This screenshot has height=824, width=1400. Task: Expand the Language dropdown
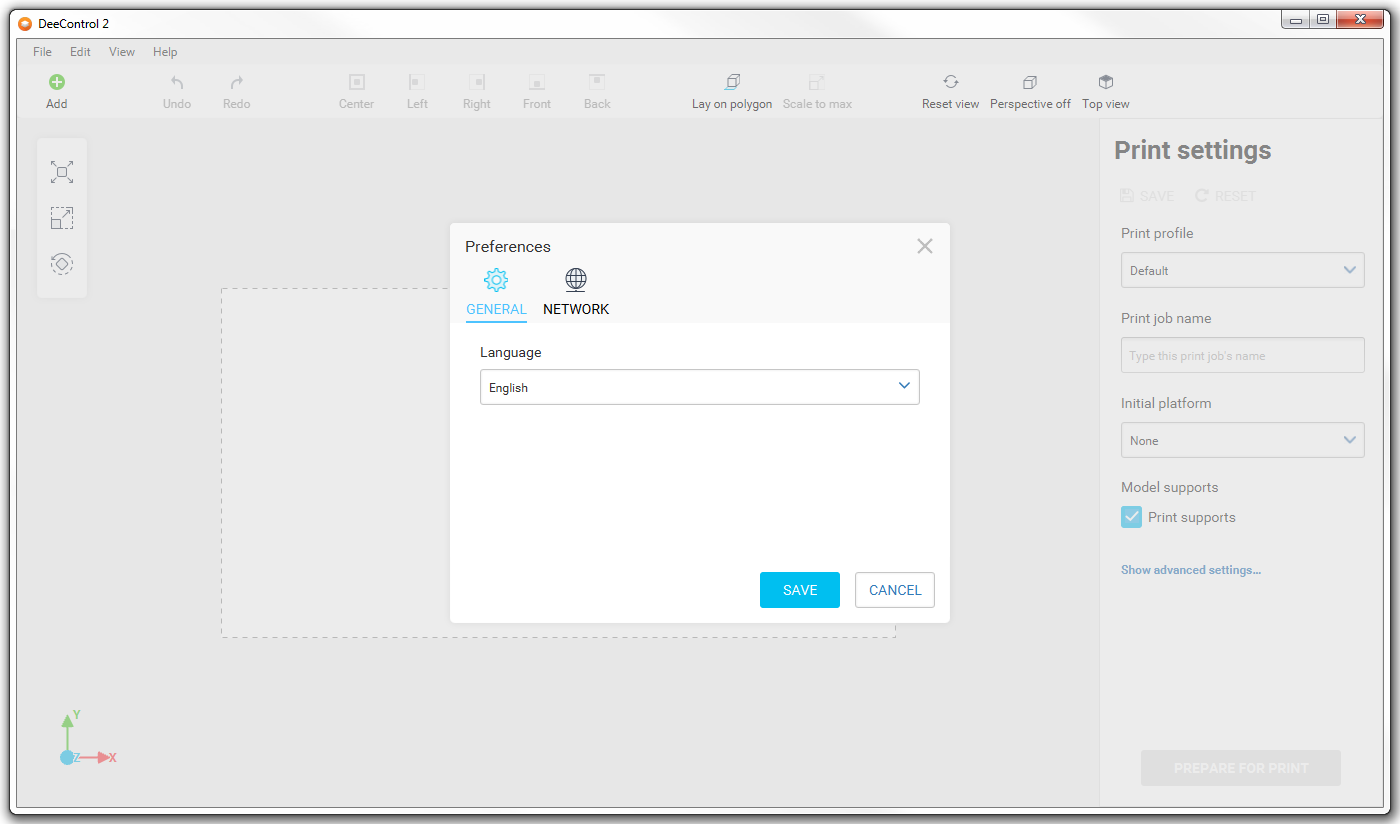699,387
